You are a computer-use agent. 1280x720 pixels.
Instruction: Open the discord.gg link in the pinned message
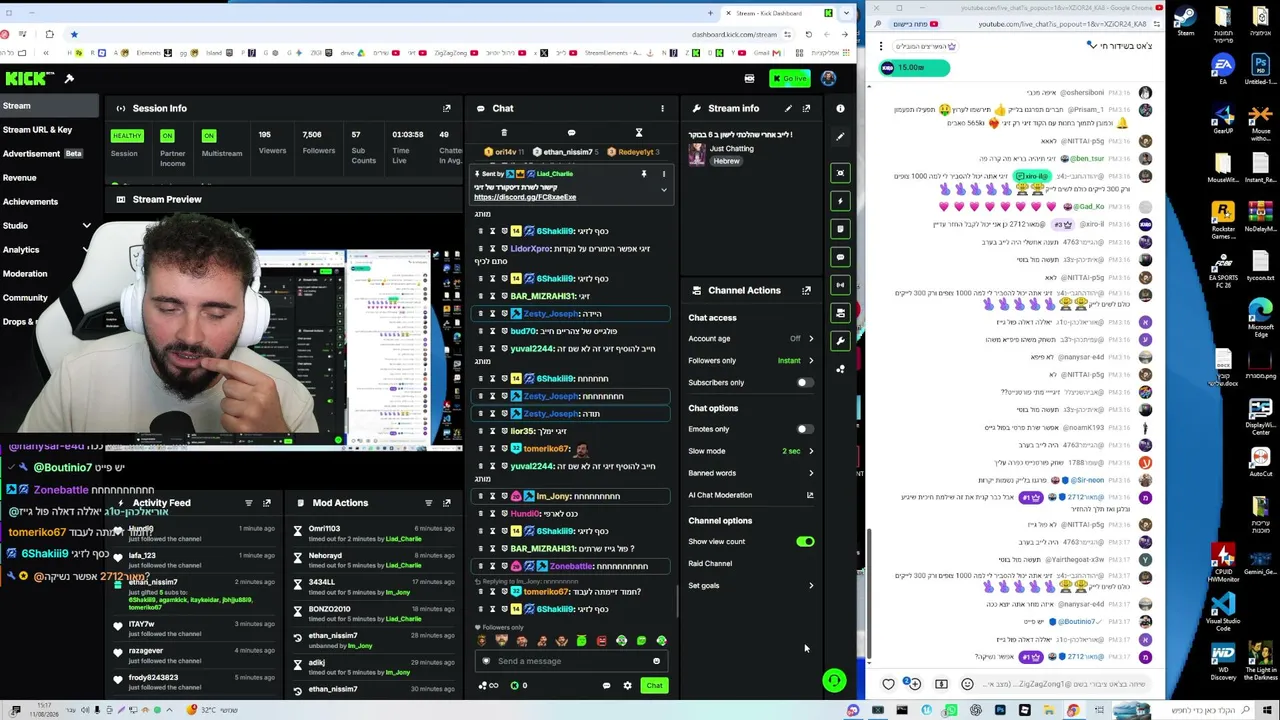[x=525, y=197]
